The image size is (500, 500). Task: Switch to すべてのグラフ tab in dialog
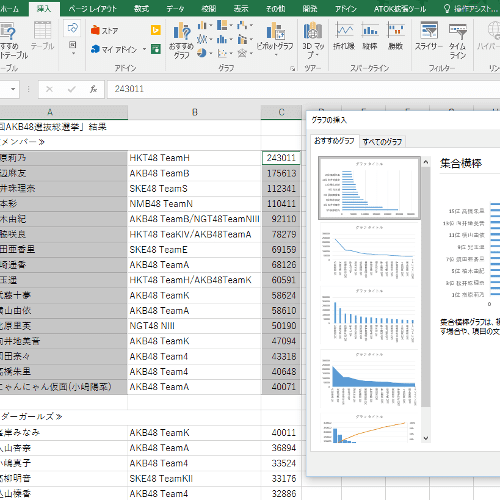[382, 142]
